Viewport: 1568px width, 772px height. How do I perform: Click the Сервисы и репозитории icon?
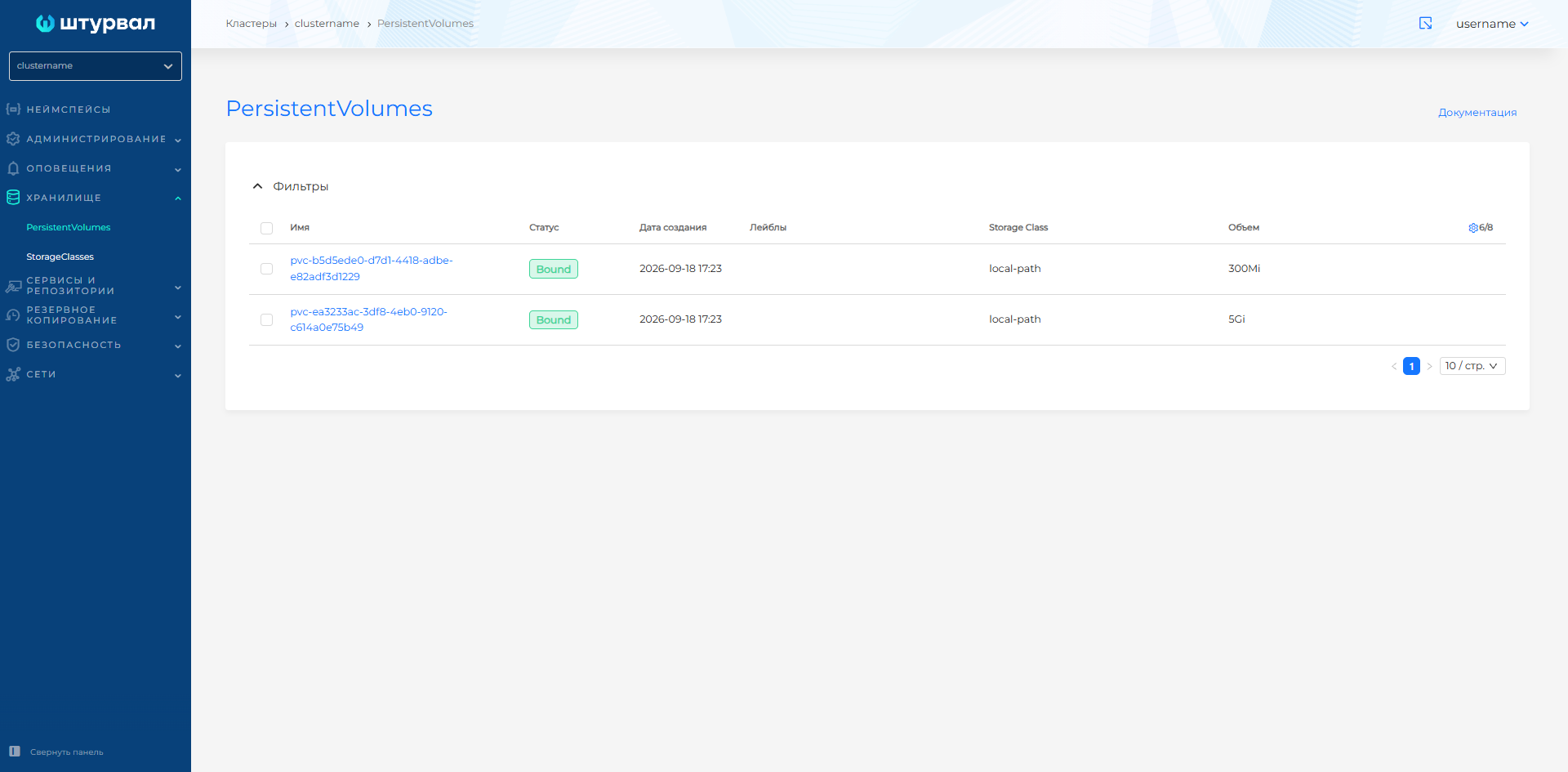coord(13,286)
